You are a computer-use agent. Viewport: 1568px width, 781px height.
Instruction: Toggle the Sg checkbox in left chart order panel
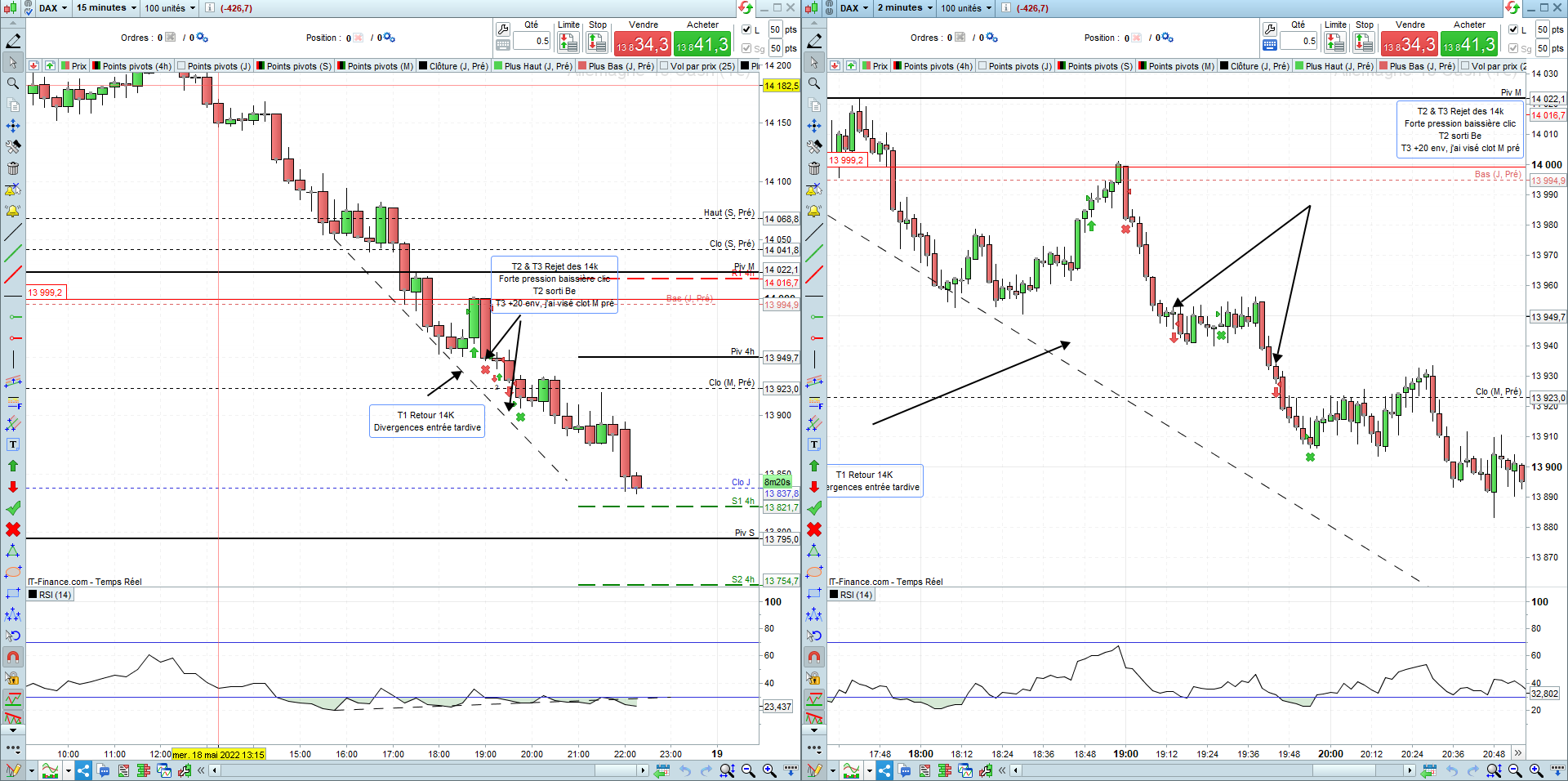pos(746,48)
